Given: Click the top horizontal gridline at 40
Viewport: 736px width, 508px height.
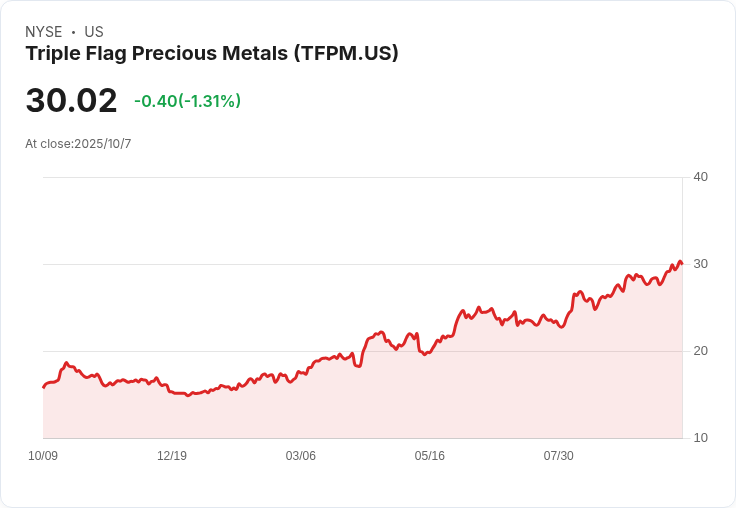Looking at the screenshot, I should [360, 178].
